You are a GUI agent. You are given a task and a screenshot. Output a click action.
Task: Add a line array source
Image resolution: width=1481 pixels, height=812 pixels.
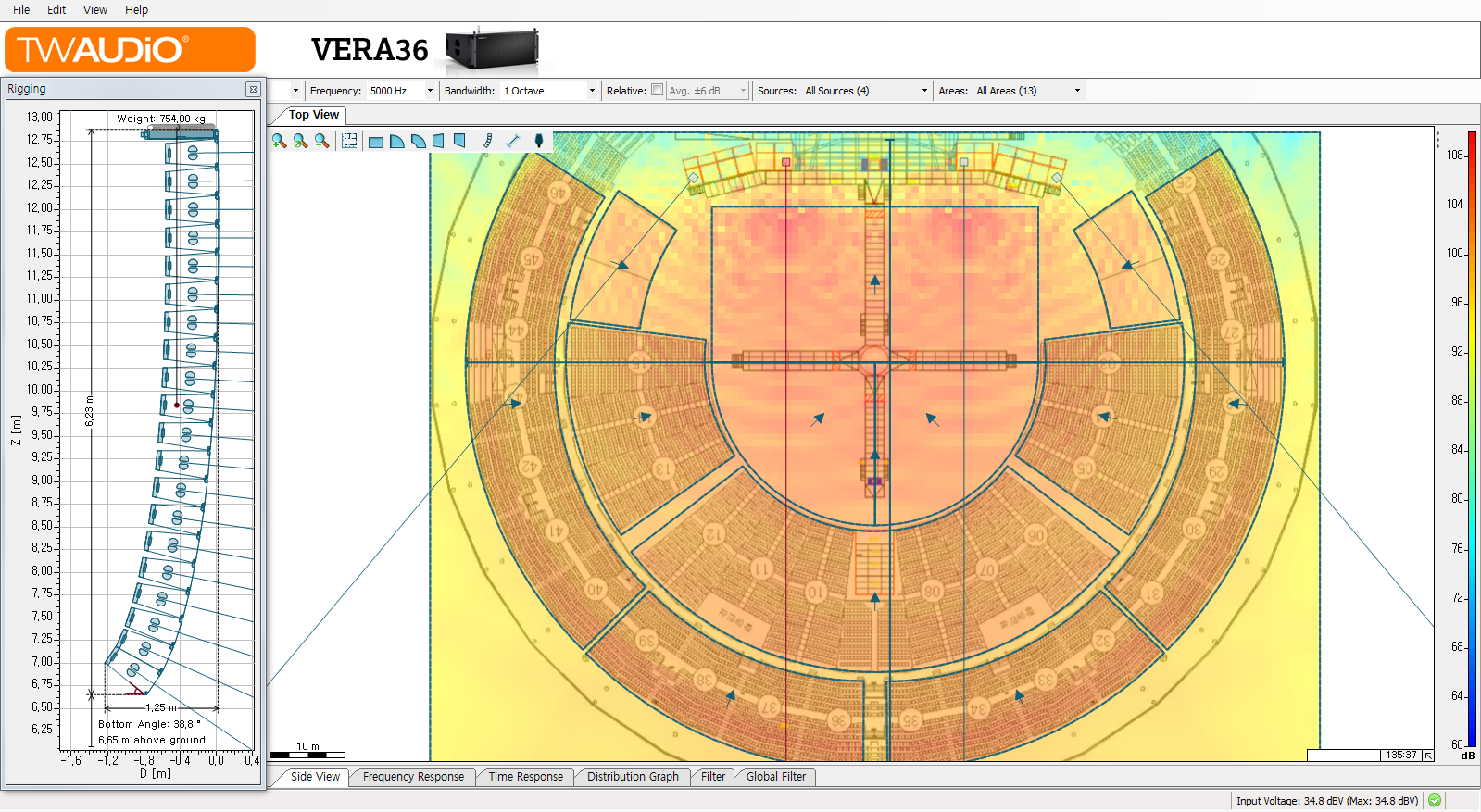[x=488, y=142]
